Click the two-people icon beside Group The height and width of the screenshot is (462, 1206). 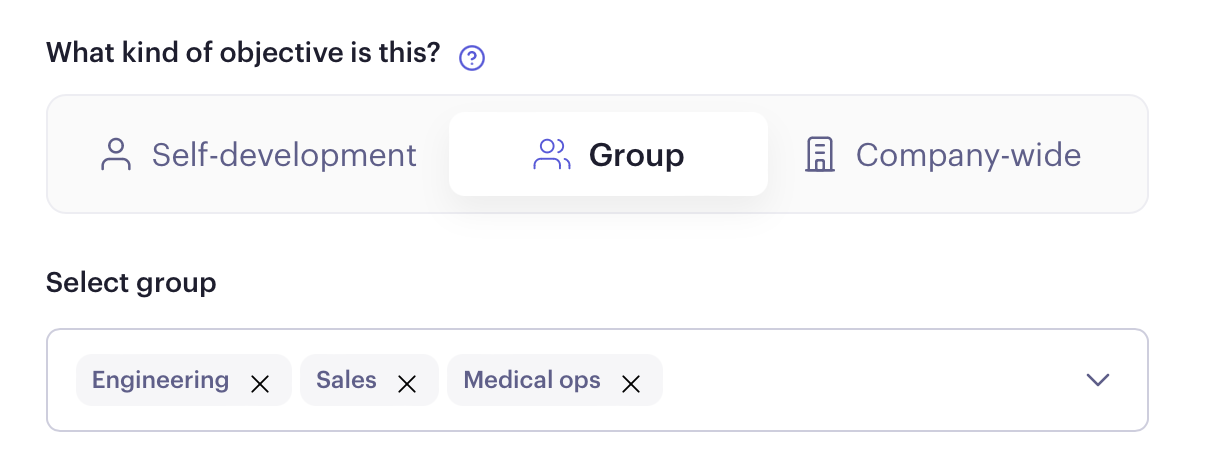coord(552,155)
